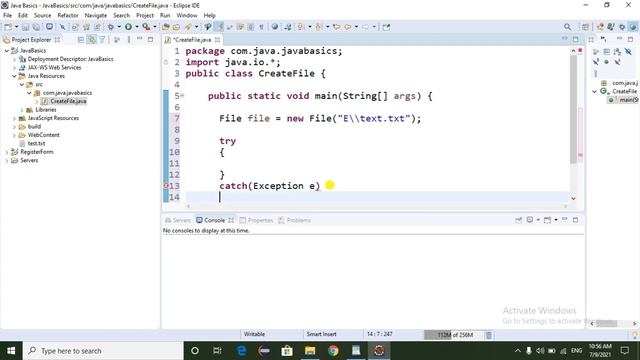Click the Run Last Tool red toolbox icon

146,27
